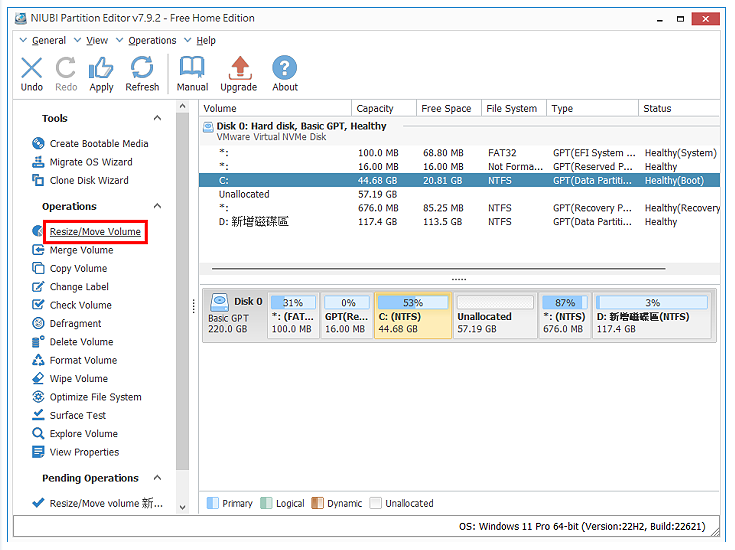Click the Upgrade arrow icon
This screenshot has width=735, height=550.
240,68
